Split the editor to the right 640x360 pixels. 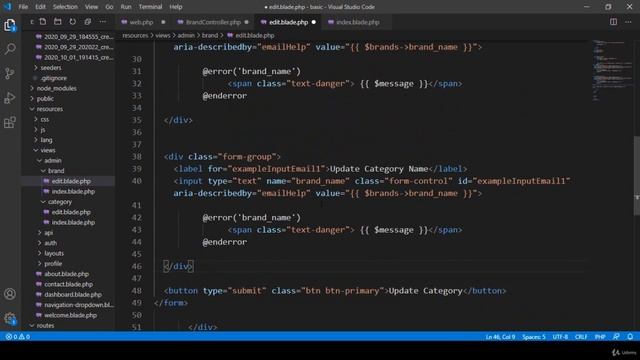(613, 22)
